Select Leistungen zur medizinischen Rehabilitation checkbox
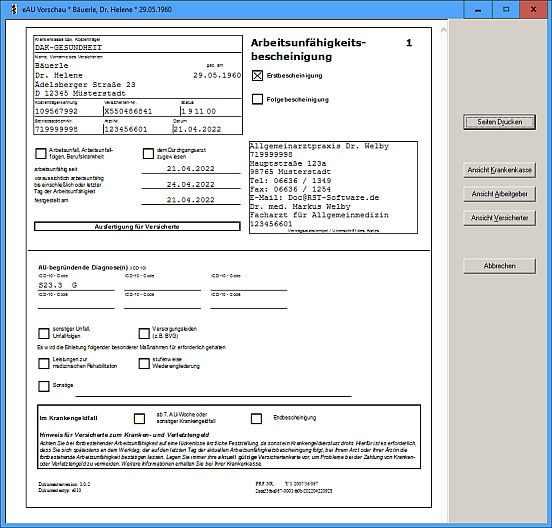552x528 pixels. coord(44,363)
